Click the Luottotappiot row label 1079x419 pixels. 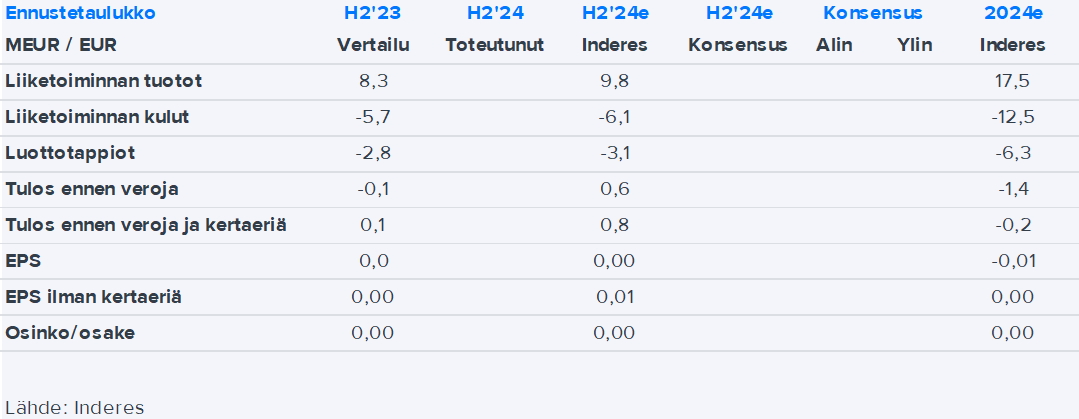70,153
